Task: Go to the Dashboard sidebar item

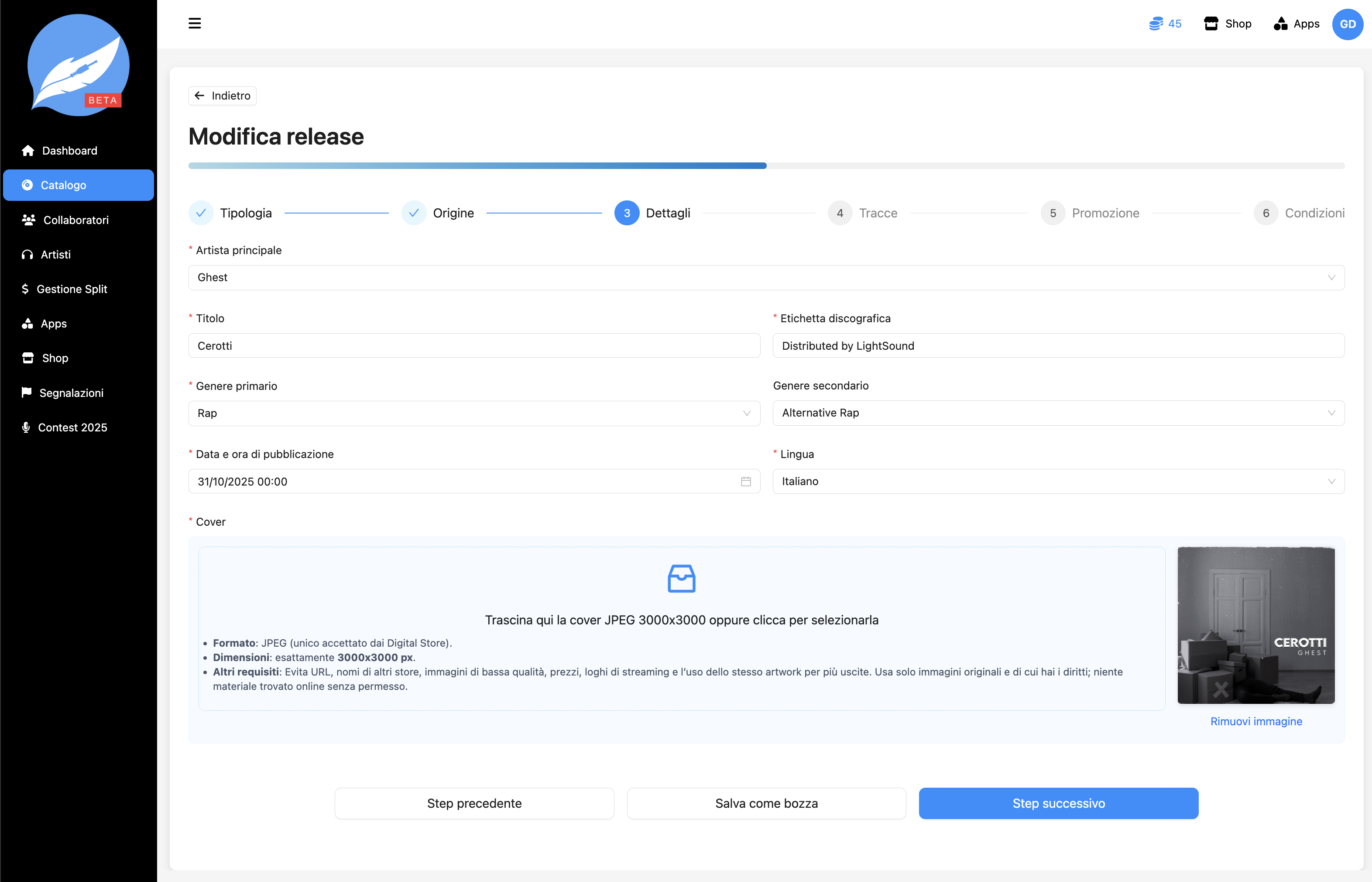Action: coord(69,151)
